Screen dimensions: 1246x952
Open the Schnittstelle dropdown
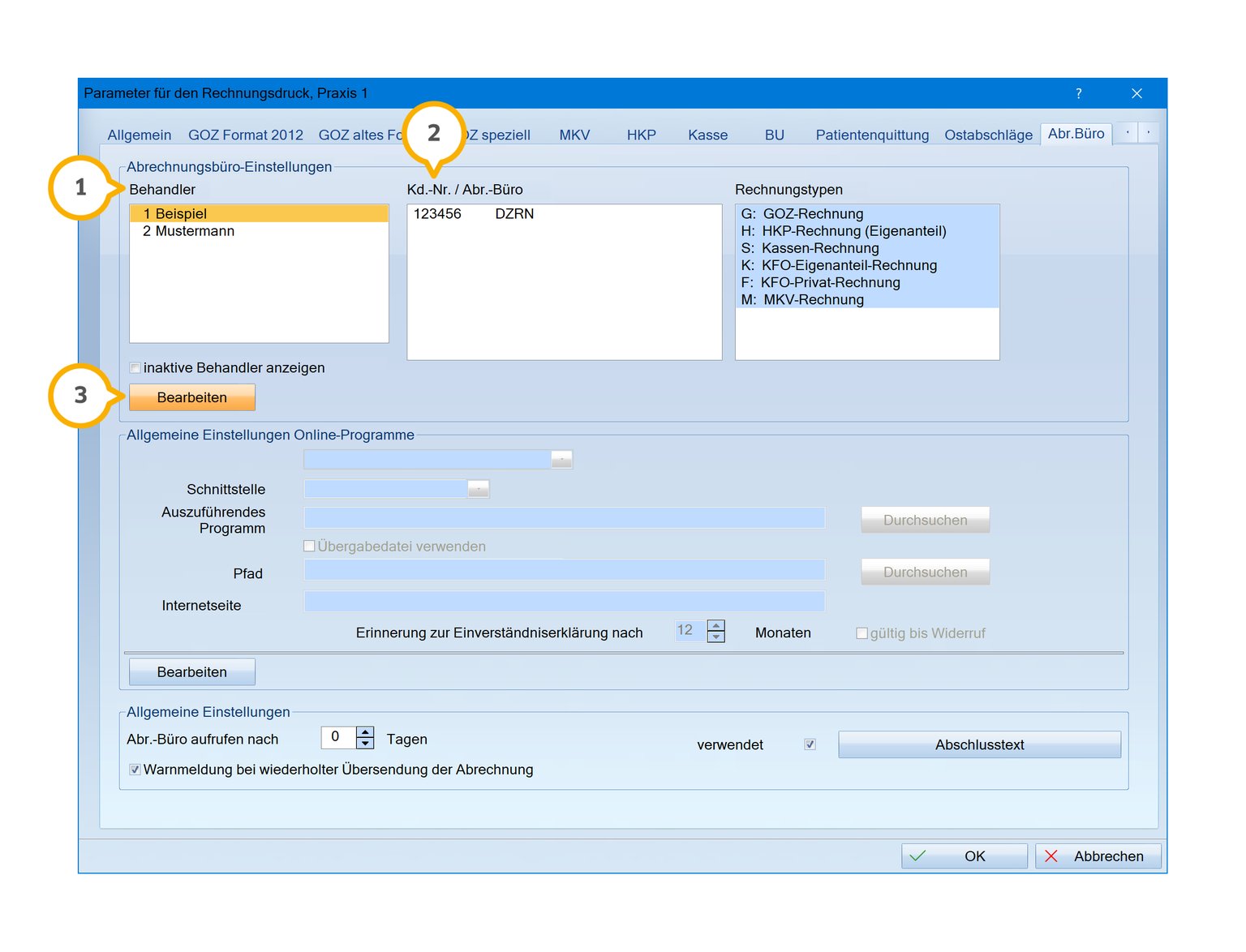pos(479,489)
